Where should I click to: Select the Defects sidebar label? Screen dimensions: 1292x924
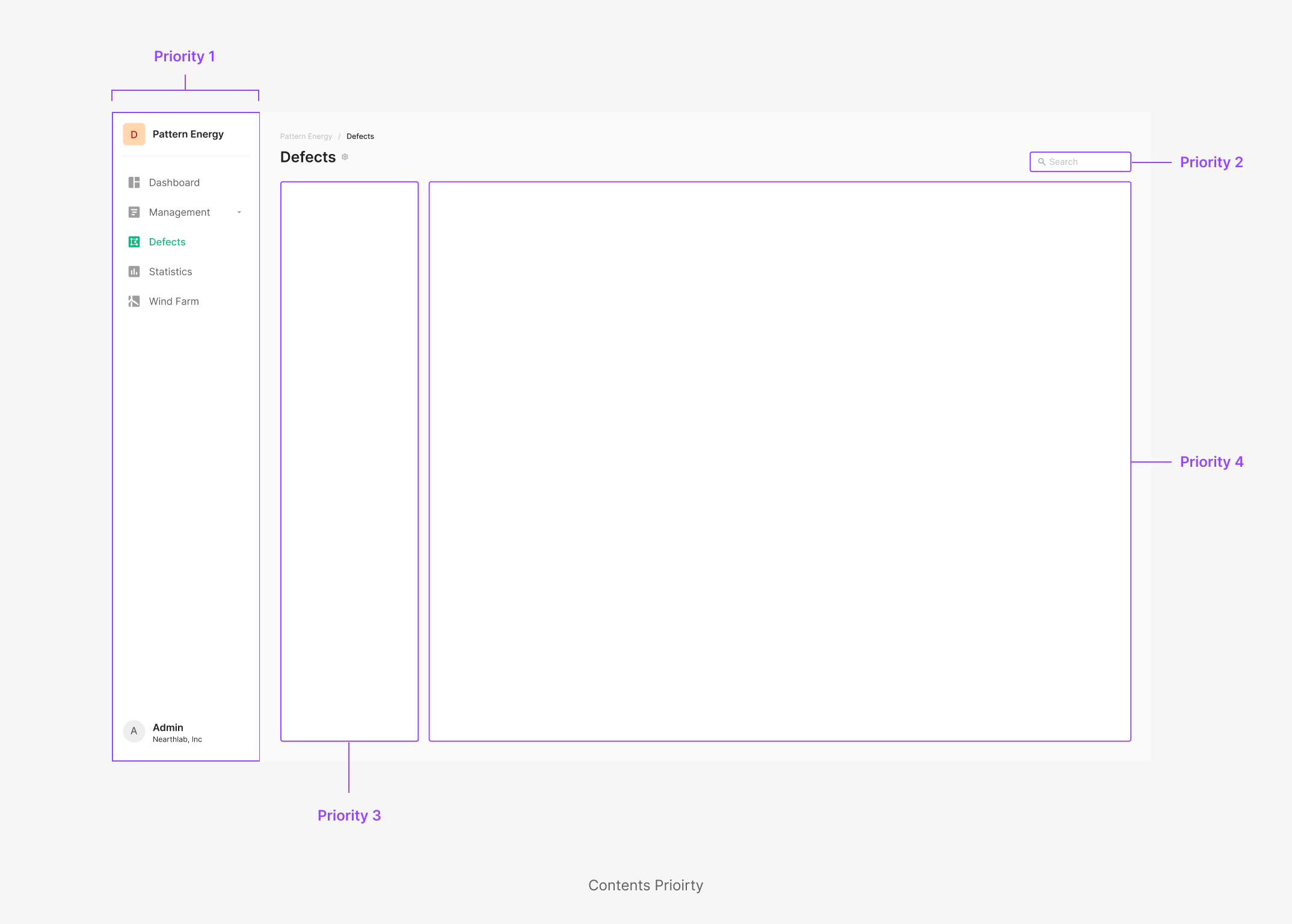coord(167,242)
